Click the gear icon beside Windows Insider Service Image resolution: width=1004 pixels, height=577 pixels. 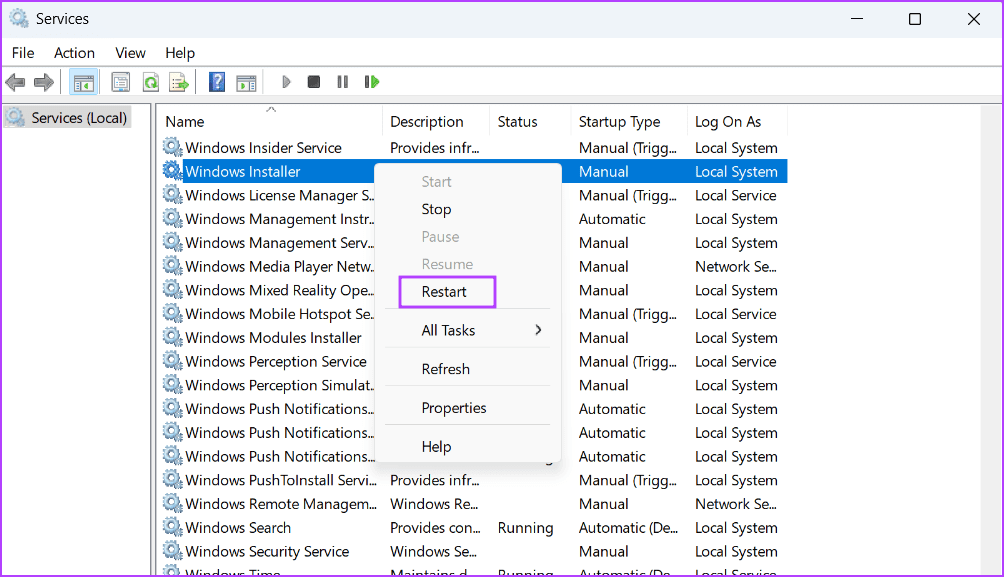[172, 147]
